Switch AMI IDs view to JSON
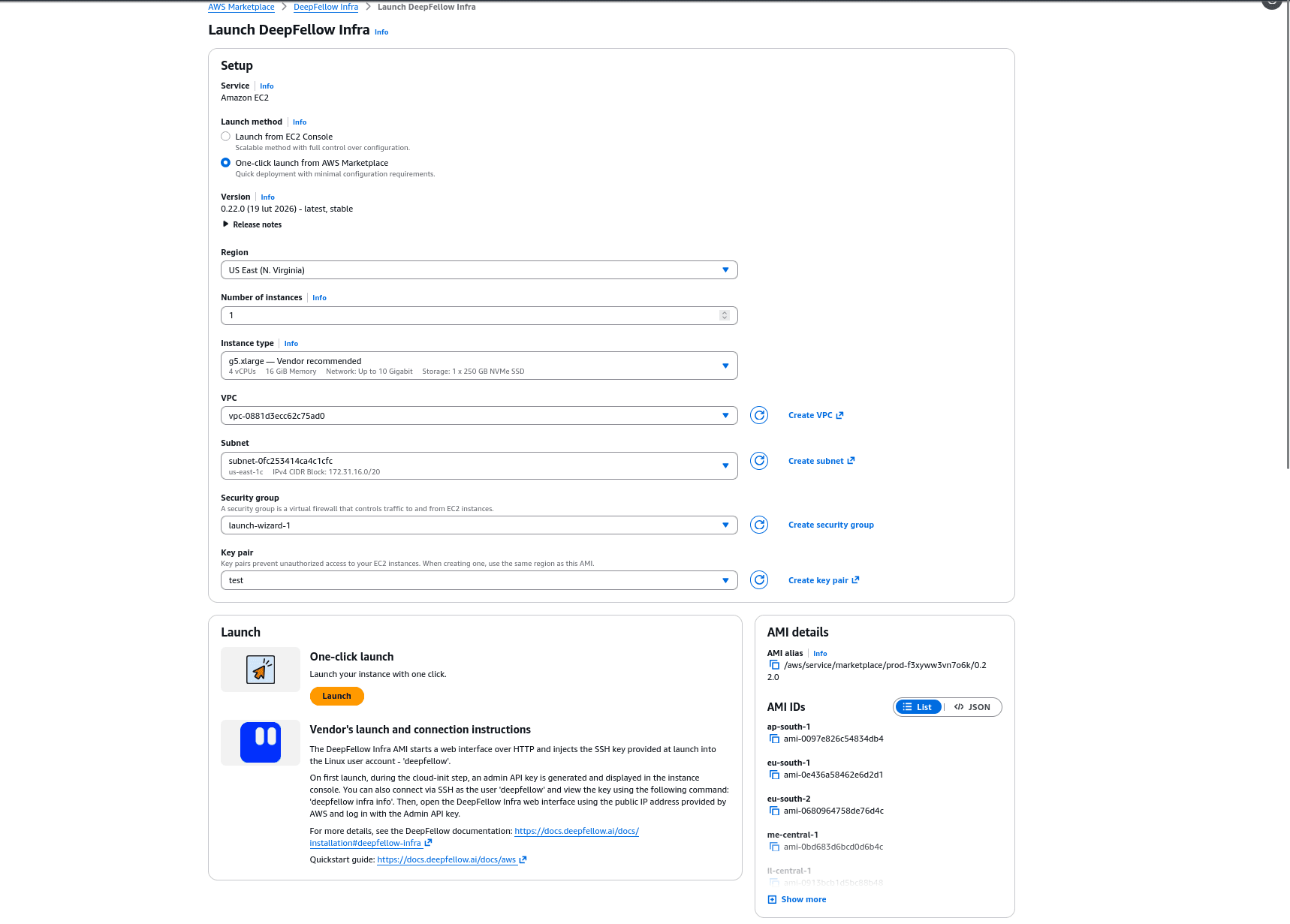Screen dimensions: 1290x924 pyautogui.click(x=973, y=706)
